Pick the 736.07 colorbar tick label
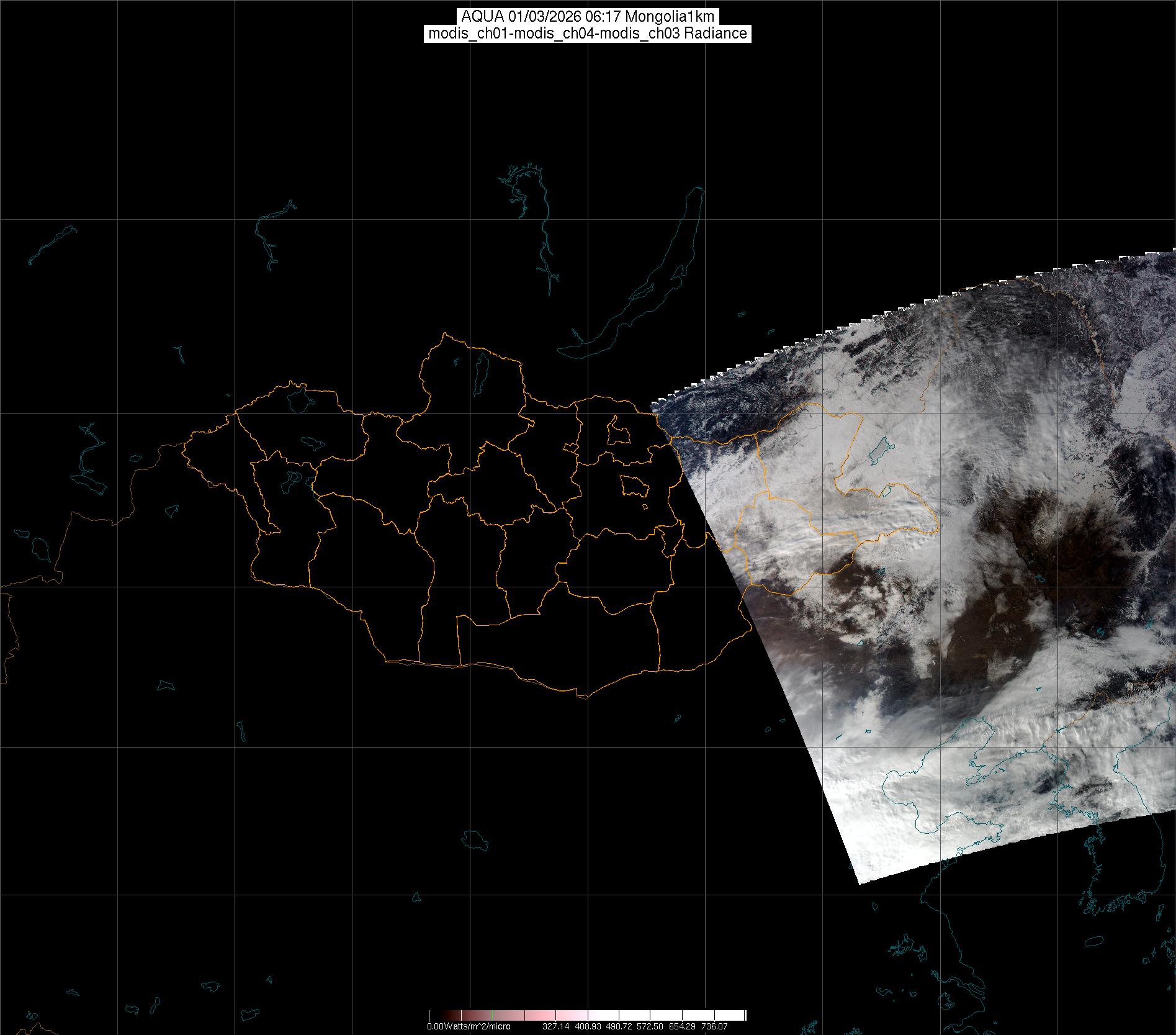This screenshot has width=1176, height=1035. click(x=714, y=1026)
